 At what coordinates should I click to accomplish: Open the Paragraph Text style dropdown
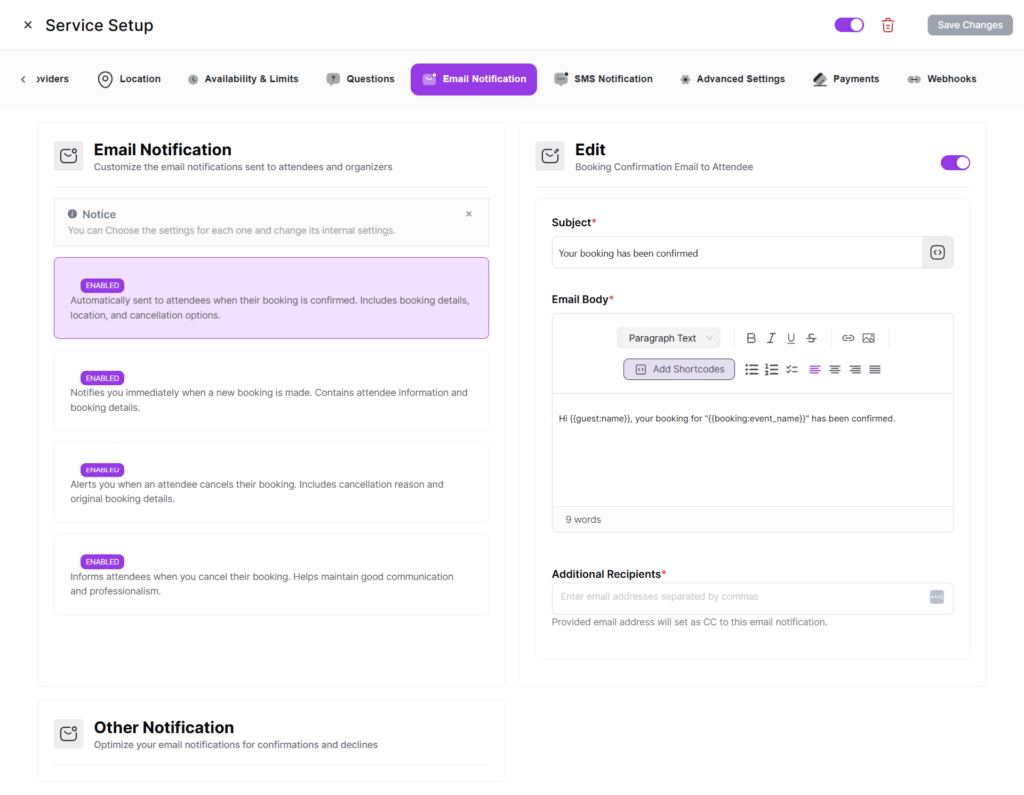(668, 338)
